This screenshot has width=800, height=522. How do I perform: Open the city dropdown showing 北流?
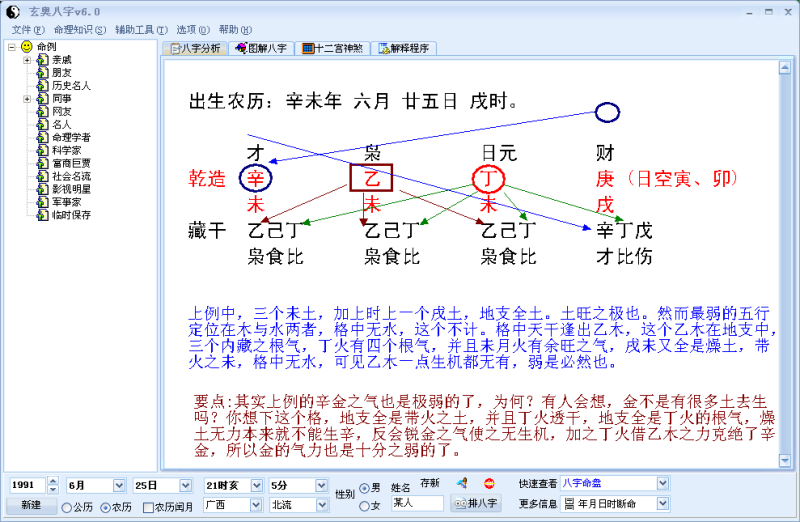[x=322, y=505]
